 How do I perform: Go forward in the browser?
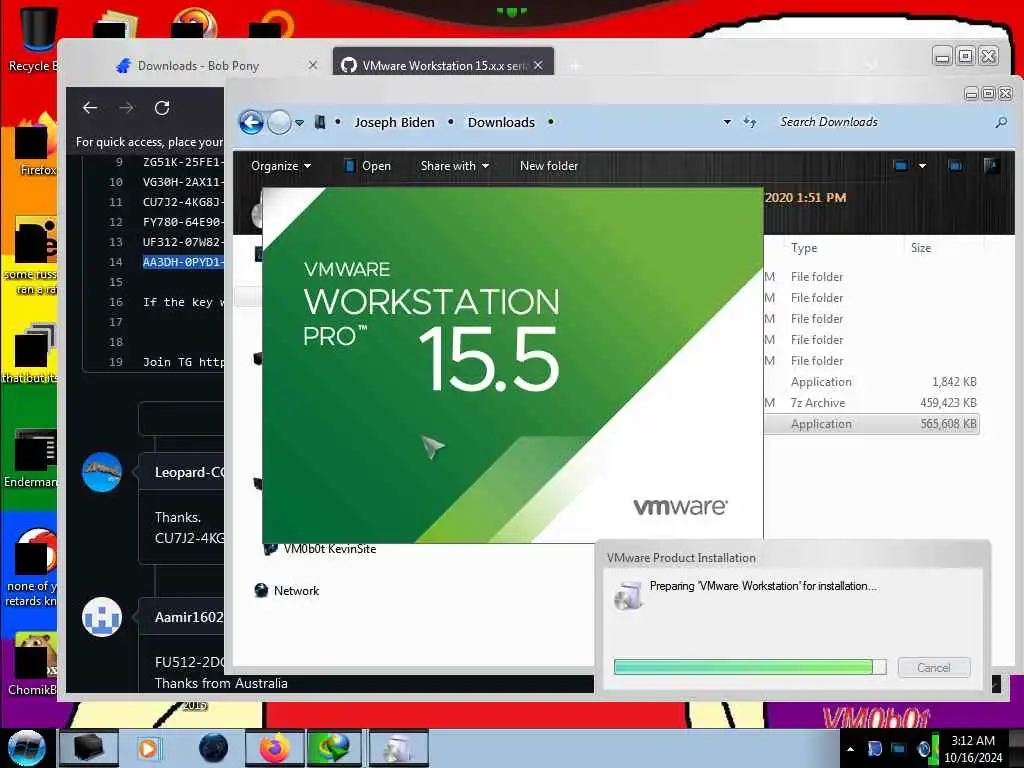126,108
